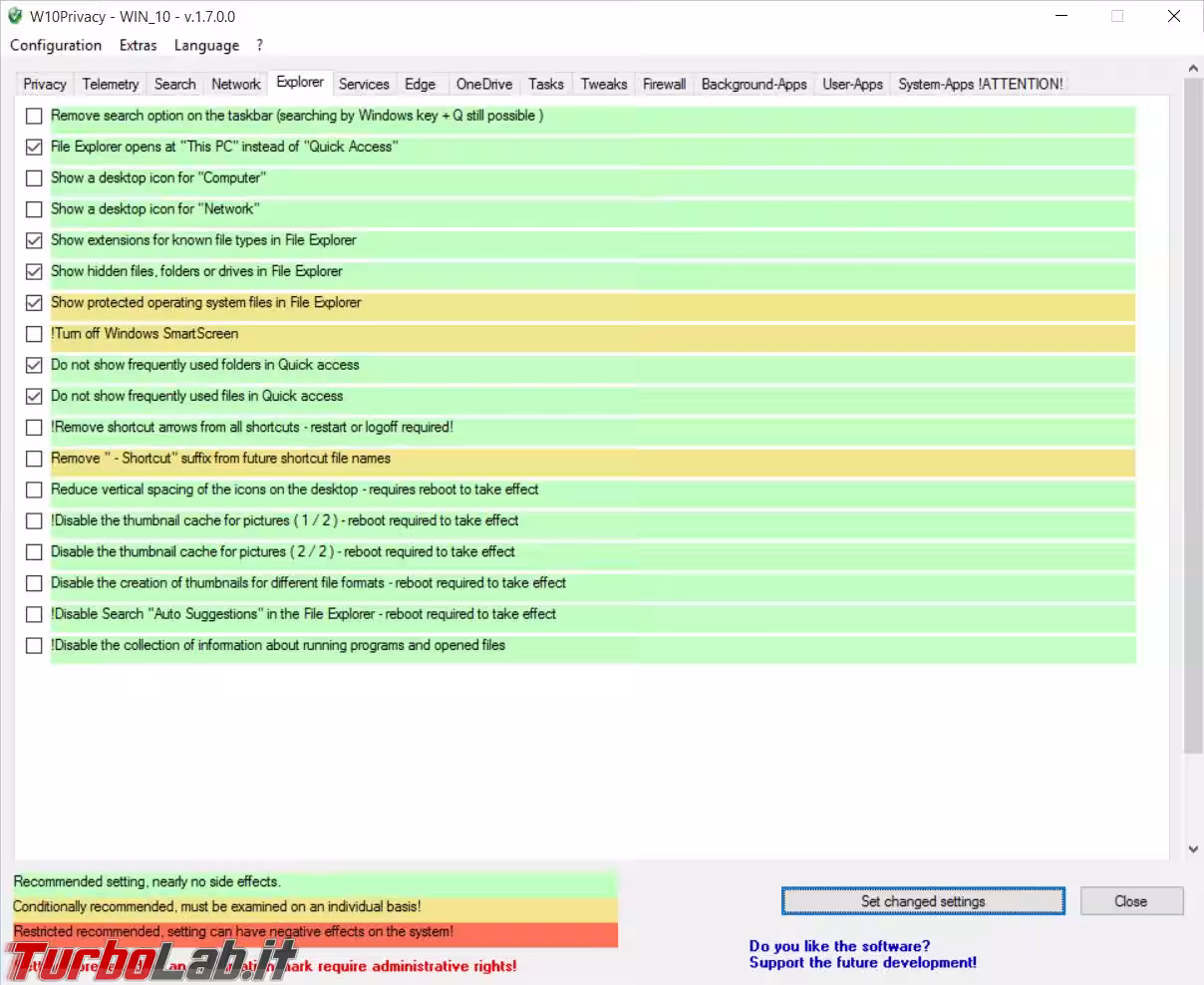The height and width of the screenshot is (985, 1204).
Task: Select the System-Apps !ATTENTION! tab
Action: coord(980,85)
